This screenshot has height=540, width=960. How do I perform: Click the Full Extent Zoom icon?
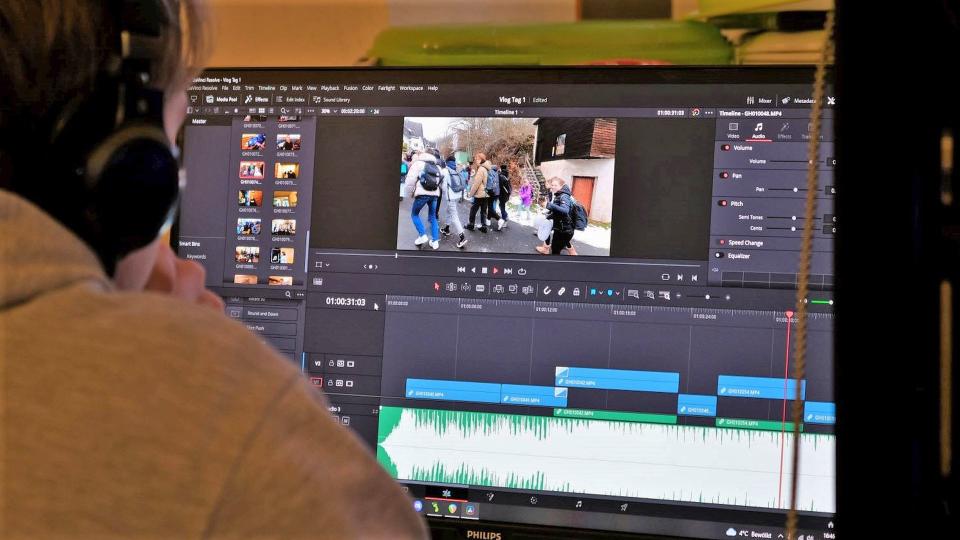(633, 294)
